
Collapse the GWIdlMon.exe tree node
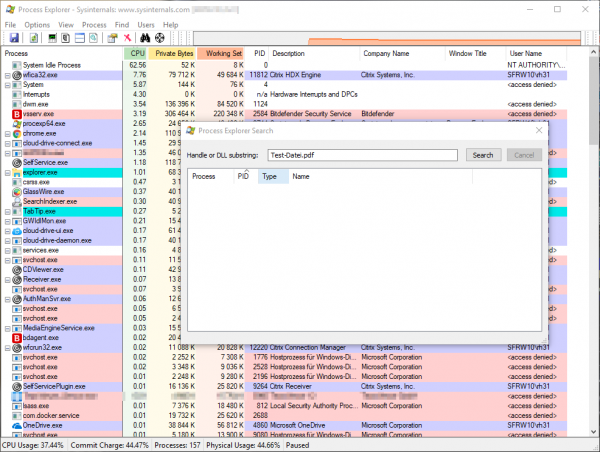pyautogui.click(x=7, y=222)
